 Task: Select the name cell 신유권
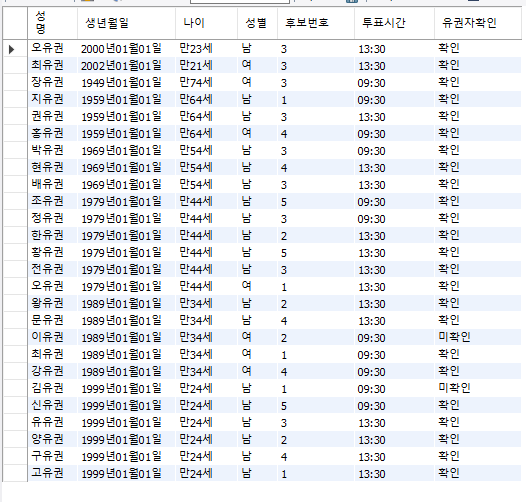[x=53, y=406]
